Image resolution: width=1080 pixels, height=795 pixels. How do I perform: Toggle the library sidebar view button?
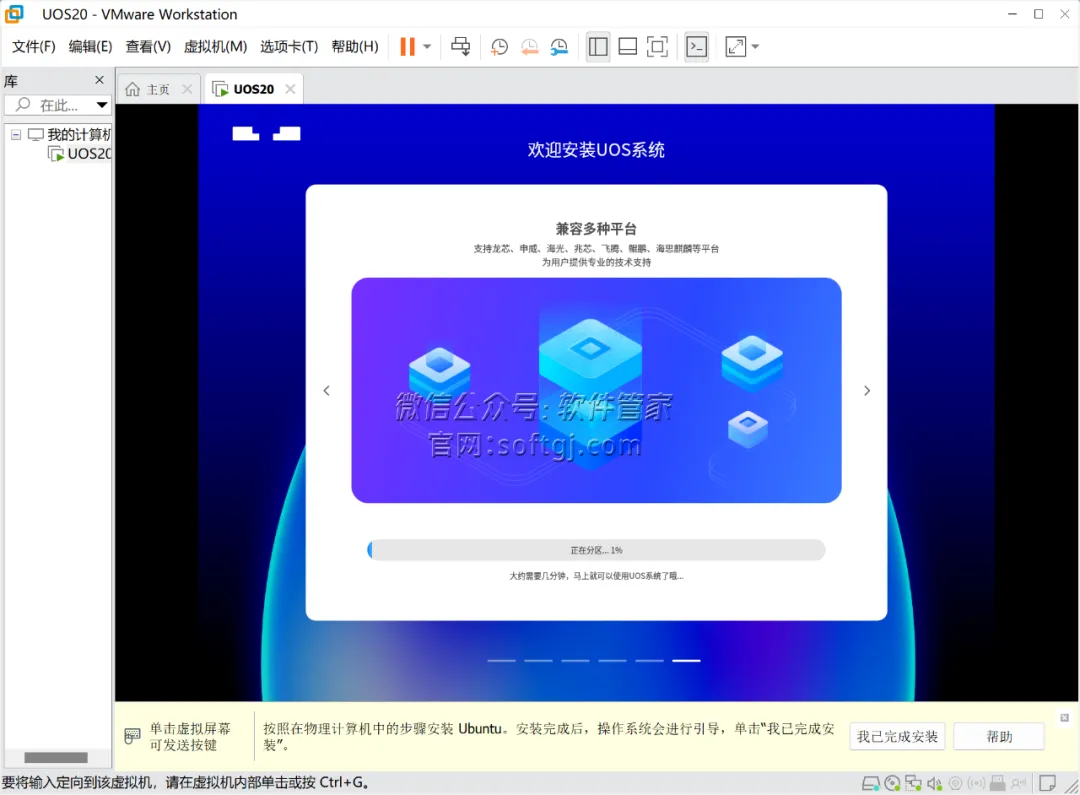598,47
